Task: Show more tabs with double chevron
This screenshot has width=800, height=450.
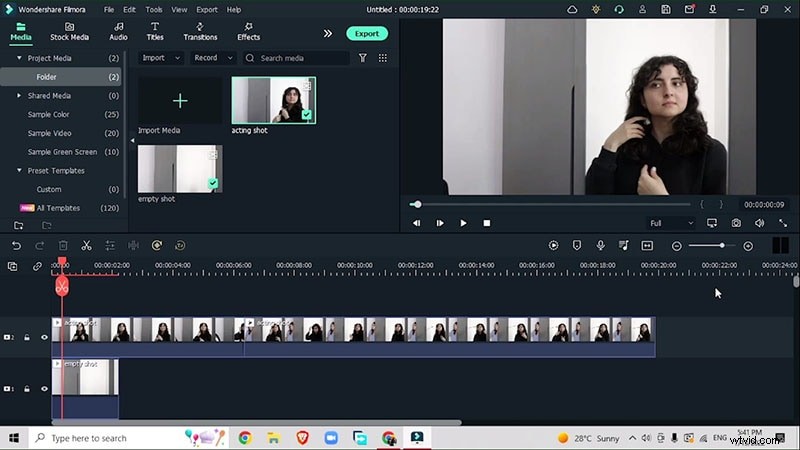Action: [x=328, y=34]
